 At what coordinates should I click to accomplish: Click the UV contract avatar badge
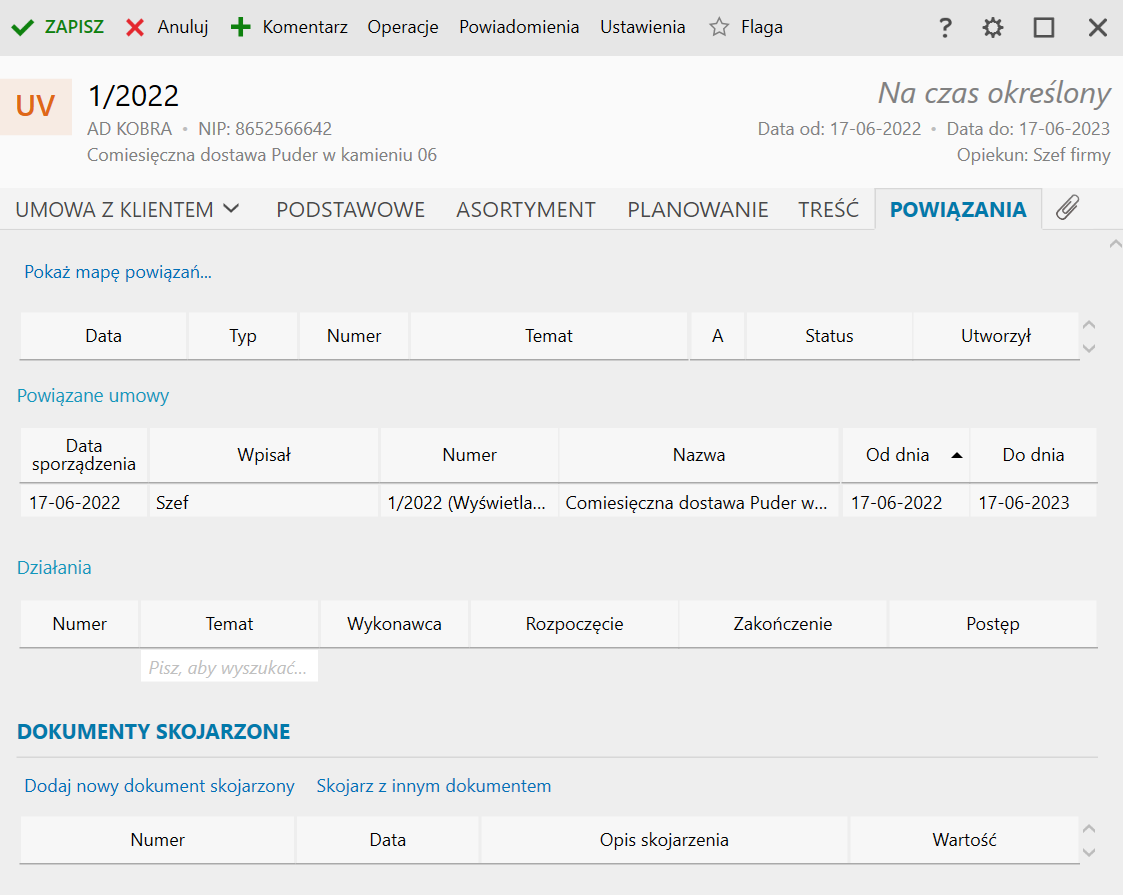[x=36, y=107]
